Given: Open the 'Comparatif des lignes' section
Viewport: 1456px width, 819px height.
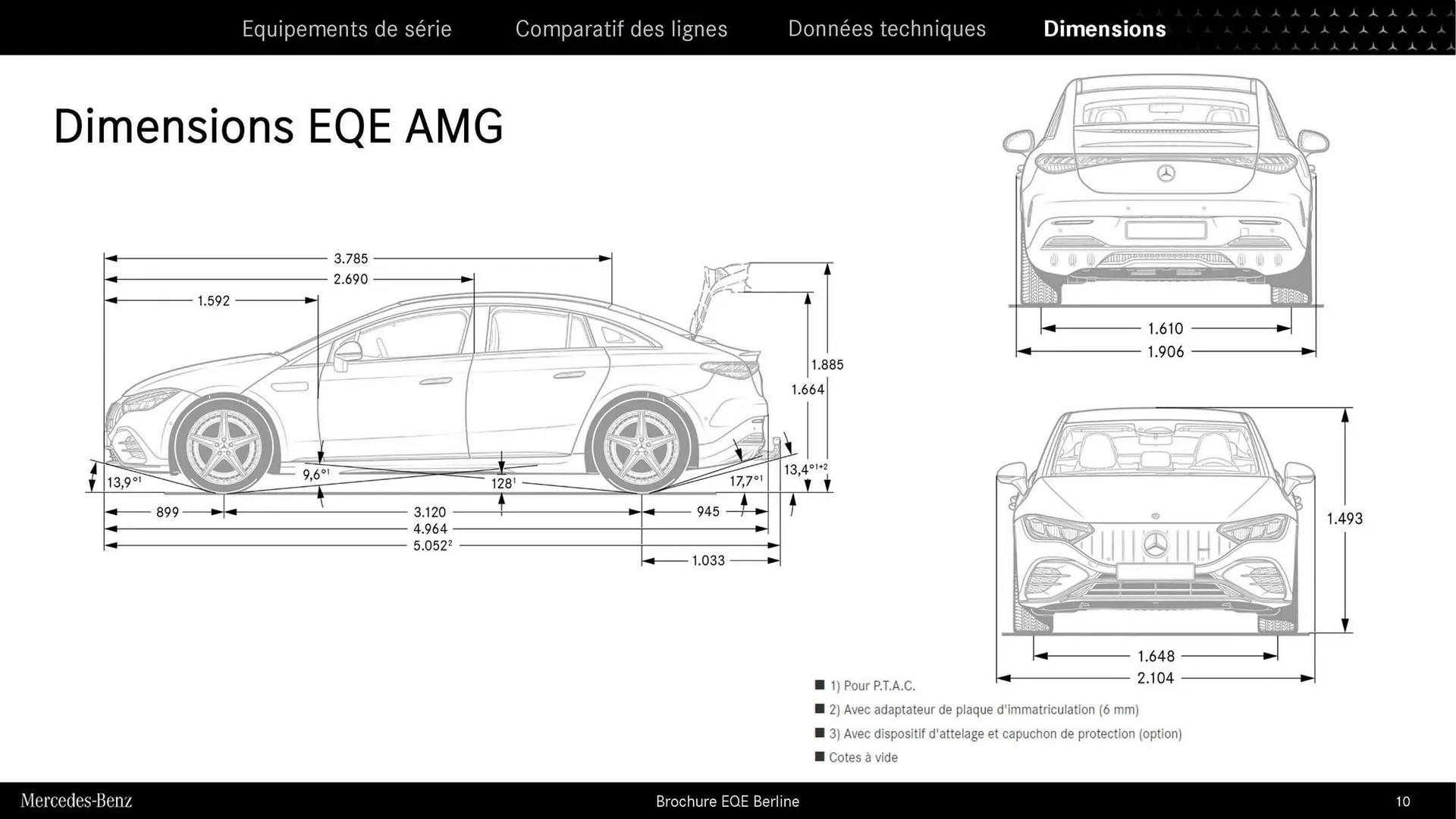Looking at the screenshot, I should 622,28.
